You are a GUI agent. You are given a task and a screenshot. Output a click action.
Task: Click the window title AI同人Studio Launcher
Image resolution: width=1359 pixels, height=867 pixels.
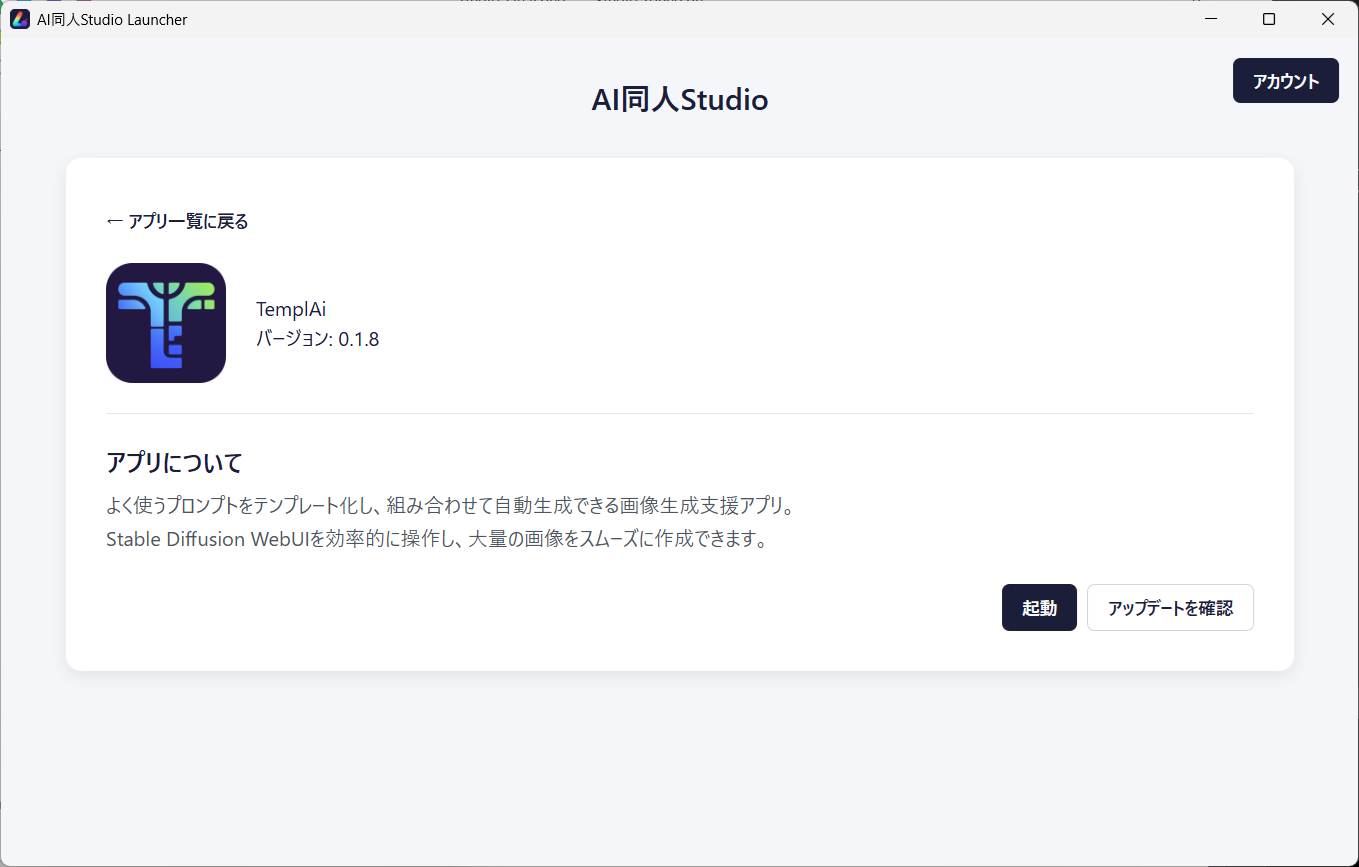(112, 20)
